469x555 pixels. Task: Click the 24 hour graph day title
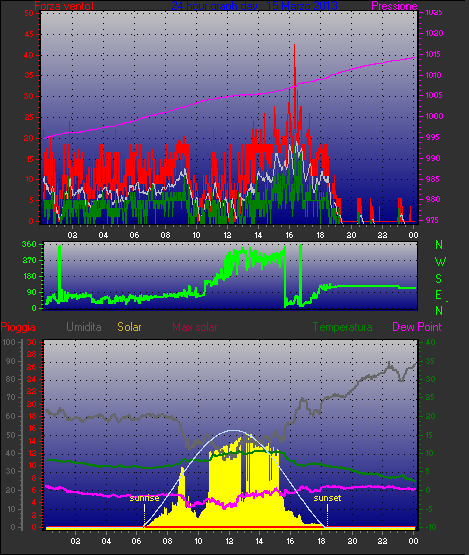pyautogui.click(x=254, y=6)
